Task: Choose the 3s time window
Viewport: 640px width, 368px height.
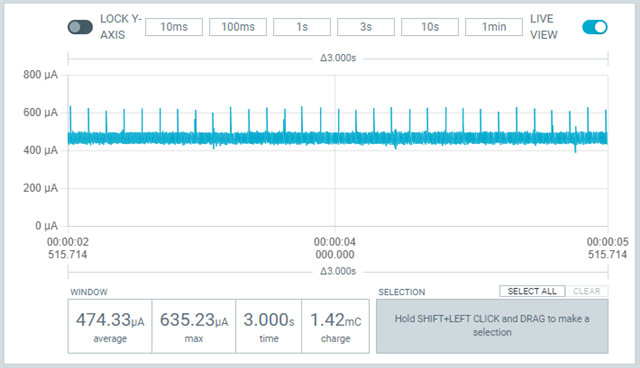Action: point(366,27)
